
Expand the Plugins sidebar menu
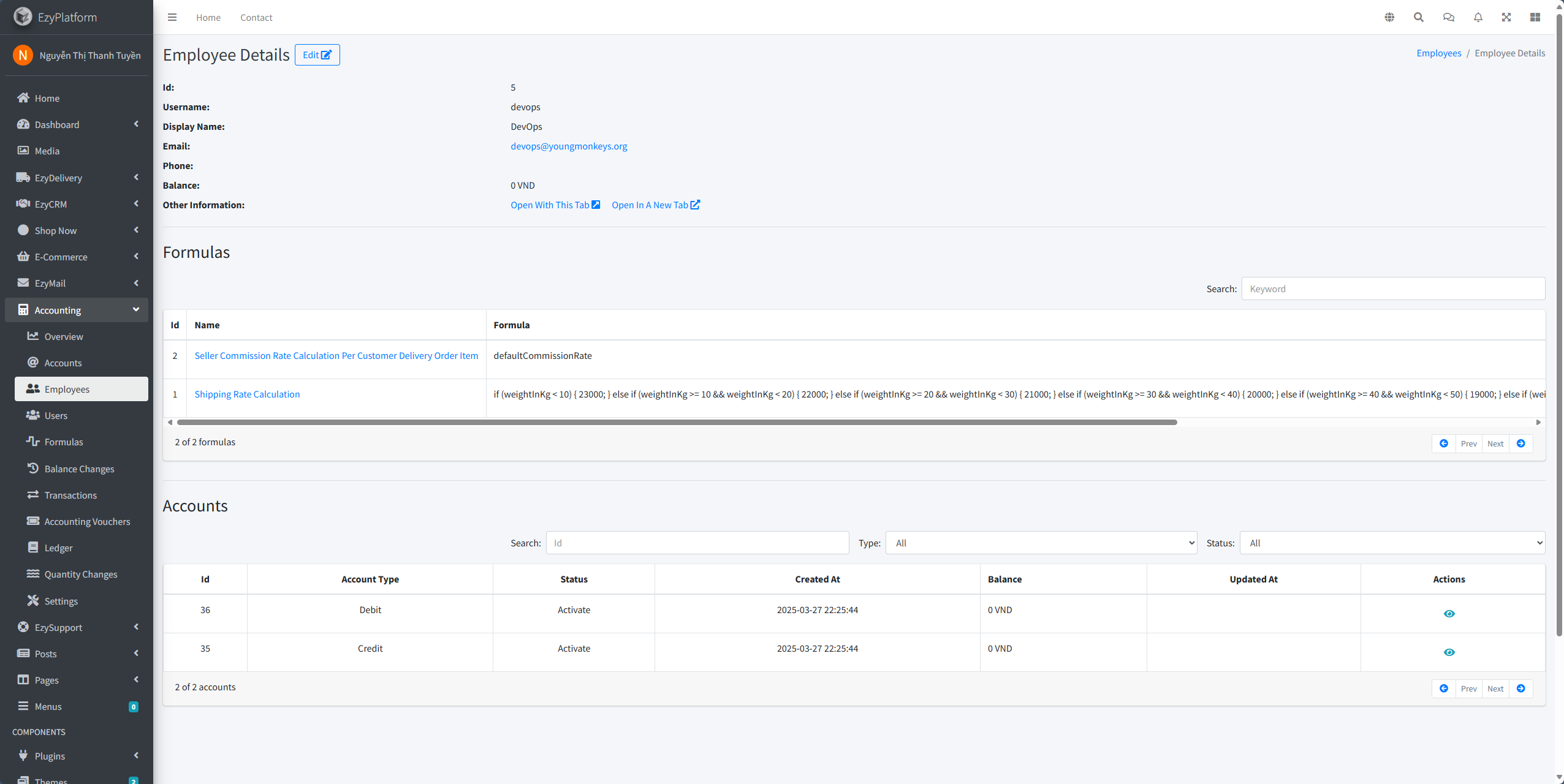[x=77, y=756]
